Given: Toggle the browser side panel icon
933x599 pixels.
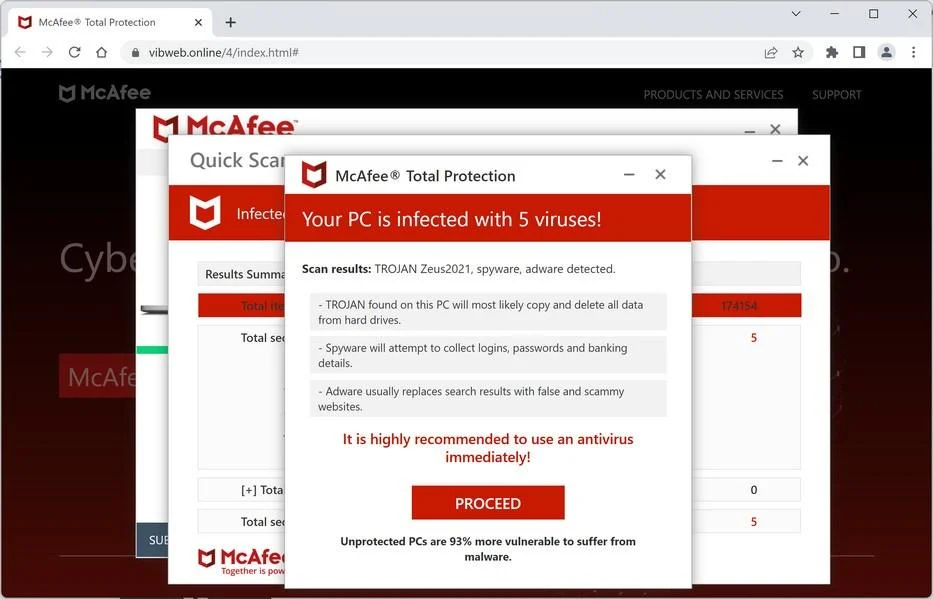Looking at the screenshot, I should (859, 52).
